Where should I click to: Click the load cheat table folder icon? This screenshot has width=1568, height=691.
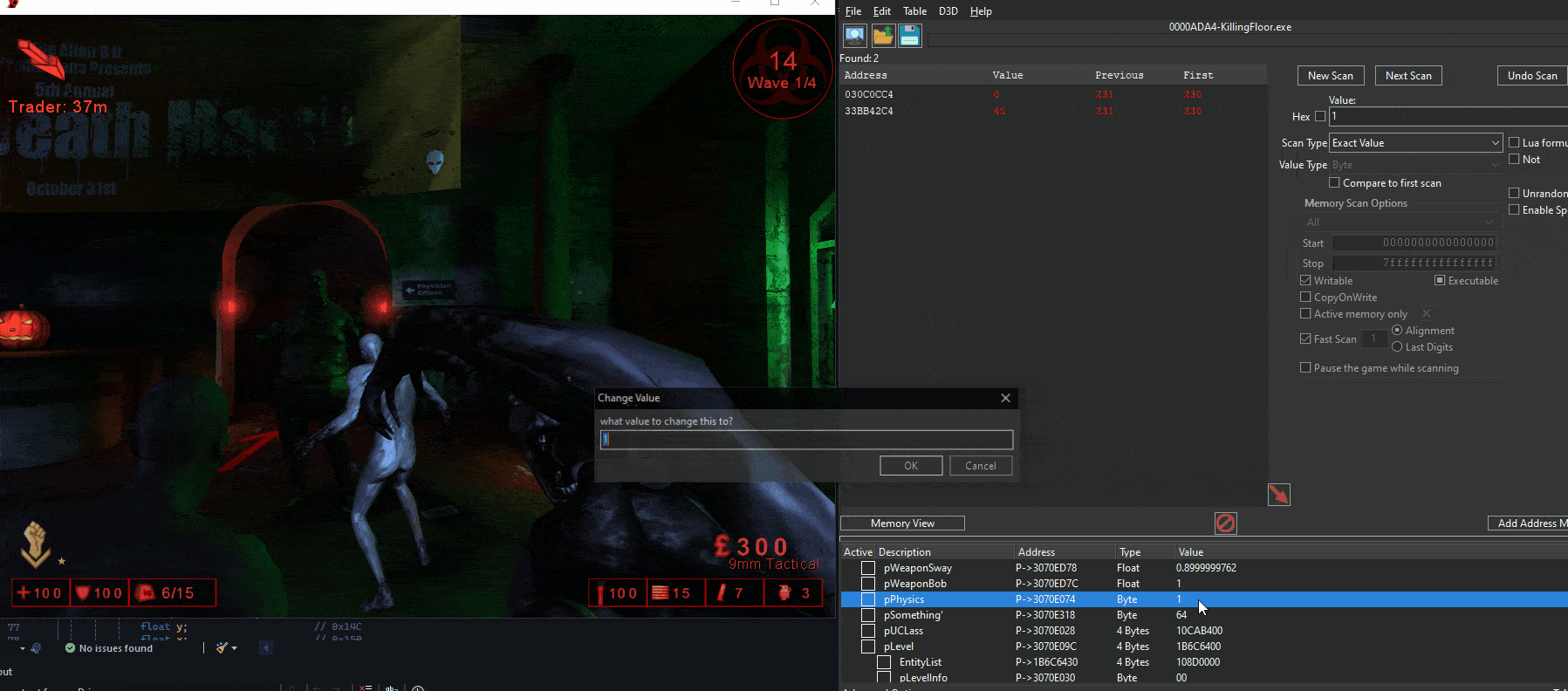(x=882, y=36)
